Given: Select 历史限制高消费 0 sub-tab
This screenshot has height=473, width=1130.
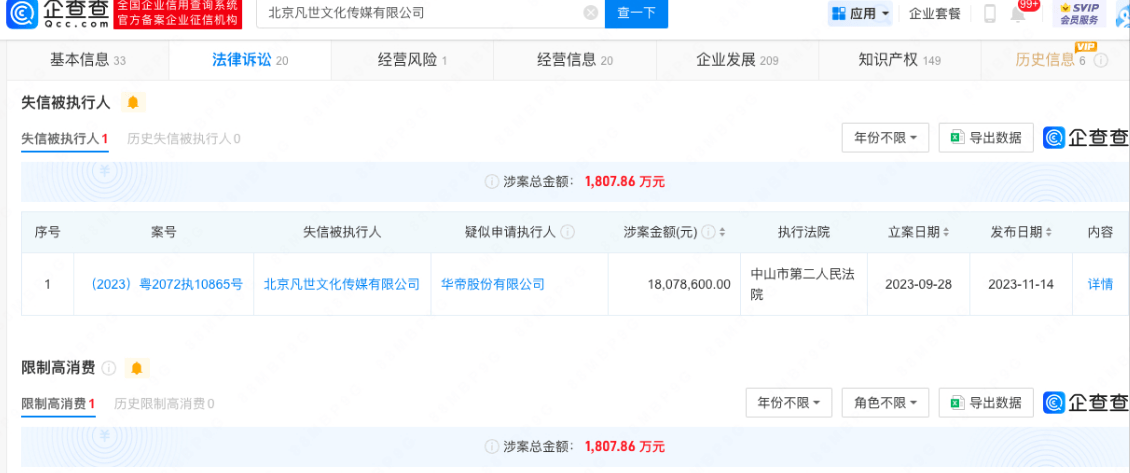Looking at the screenshot, I should pos(164,404).
